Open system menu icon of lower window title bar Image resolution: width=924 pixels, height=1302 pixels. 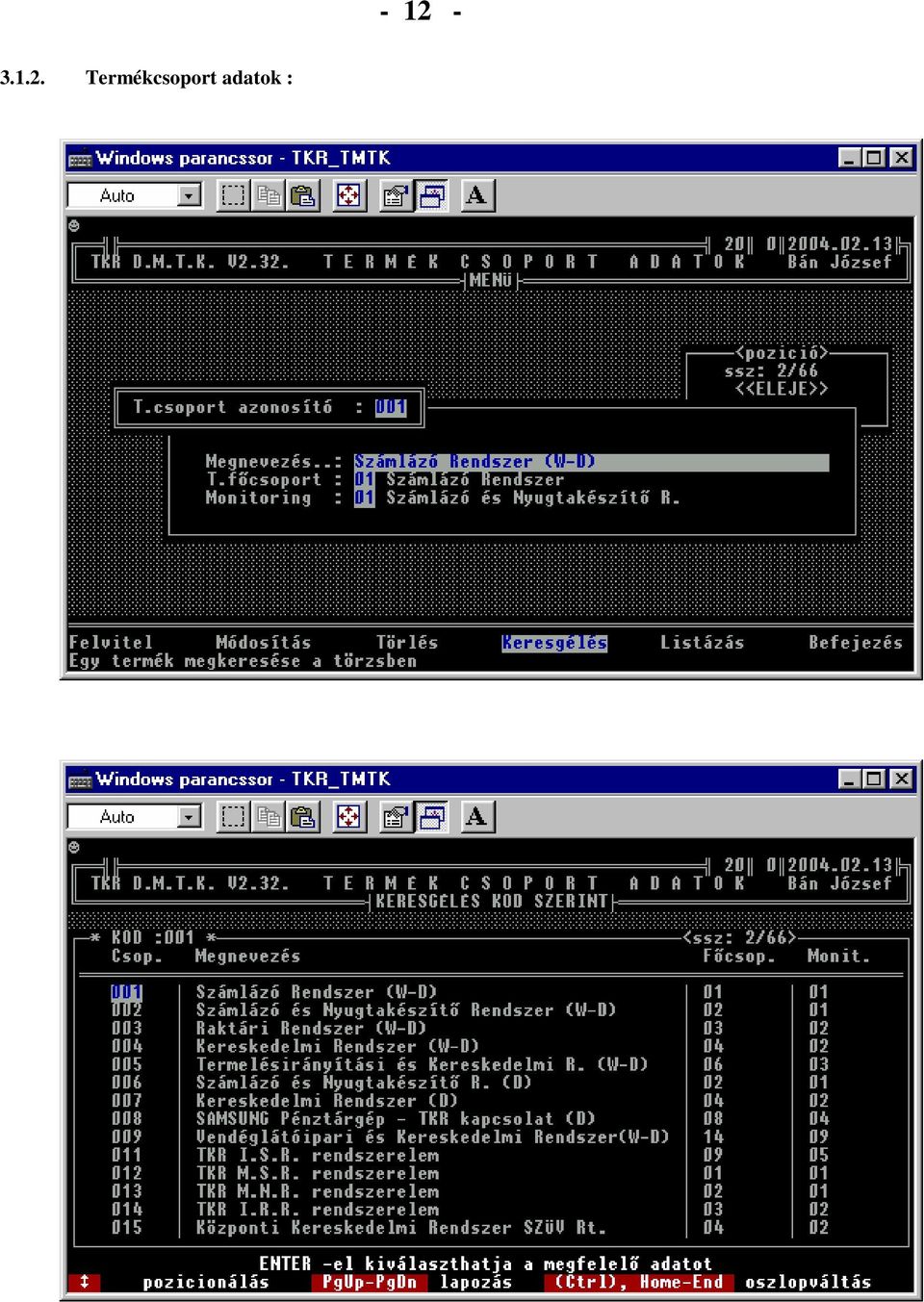[80, 779]
